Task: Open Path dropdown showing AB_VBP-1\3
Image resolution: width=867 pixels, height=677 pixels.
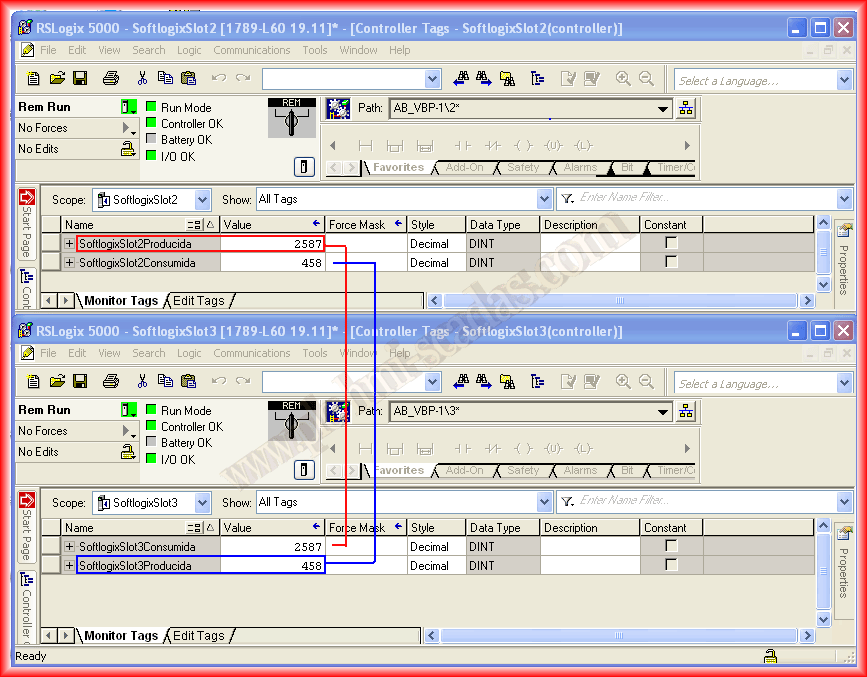Action: tap(664, 412)
